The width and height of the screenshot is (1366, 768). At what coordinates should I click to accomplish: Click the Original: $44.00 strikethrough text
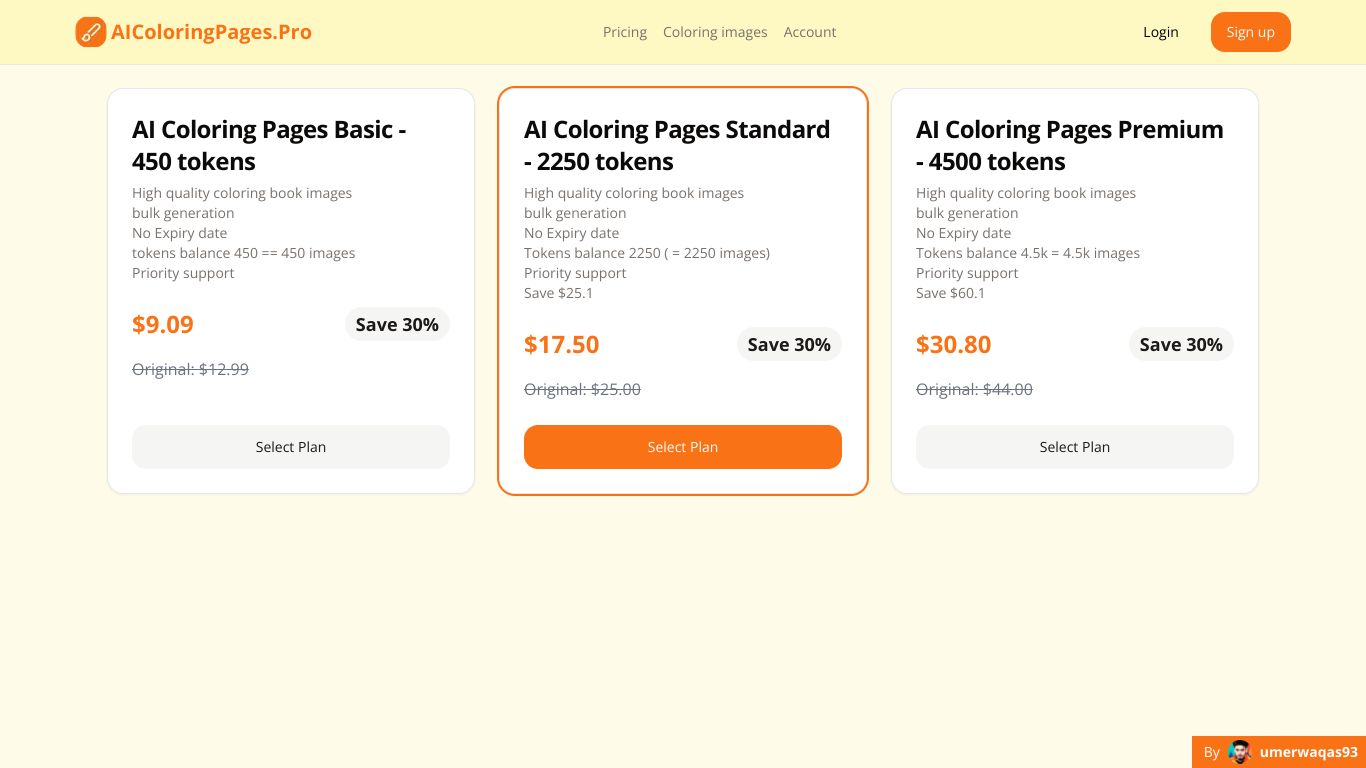click(974, 389)
